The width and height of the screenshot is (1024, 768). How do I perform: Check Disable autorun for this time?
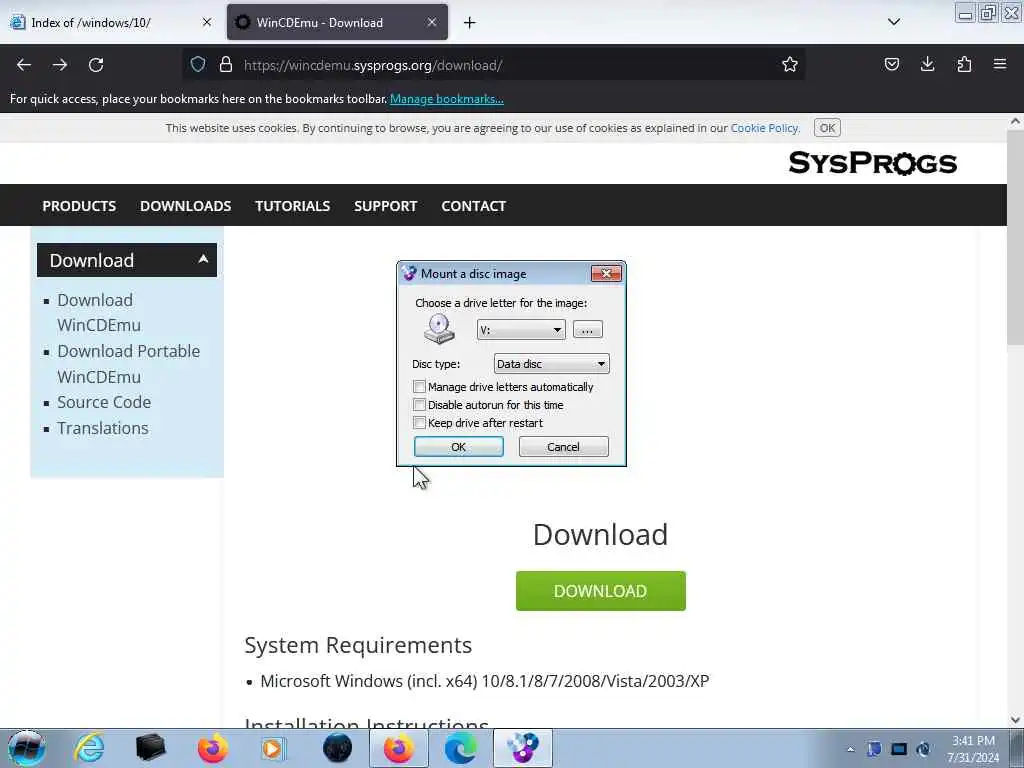pos(419,405)
